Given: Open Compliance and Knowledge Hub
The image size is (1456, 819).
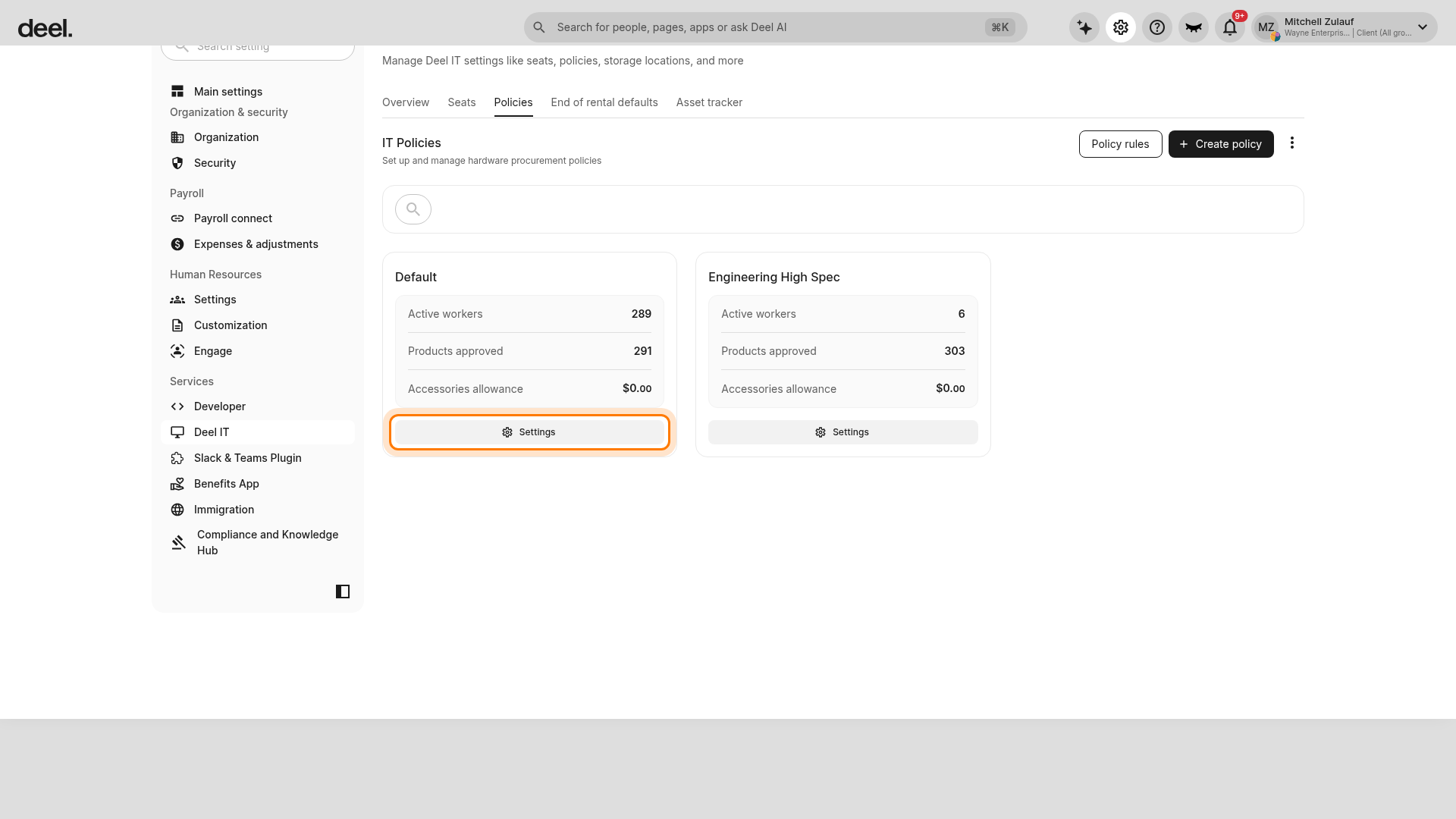Looking at the screenshot, I should (258, 542).
